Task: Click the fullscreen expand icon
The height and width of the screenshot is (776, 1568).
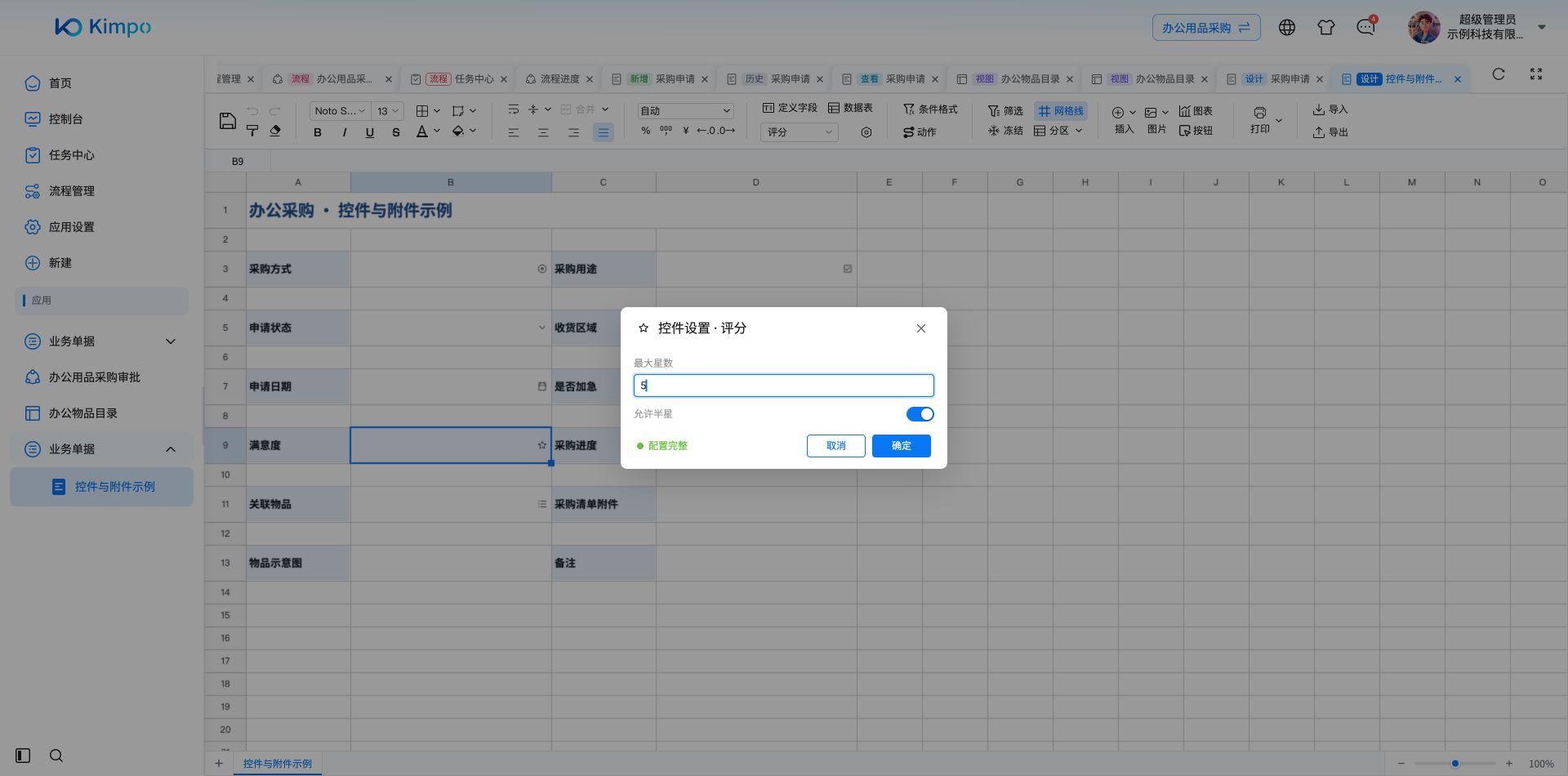Action: (x=1536, y=74)
